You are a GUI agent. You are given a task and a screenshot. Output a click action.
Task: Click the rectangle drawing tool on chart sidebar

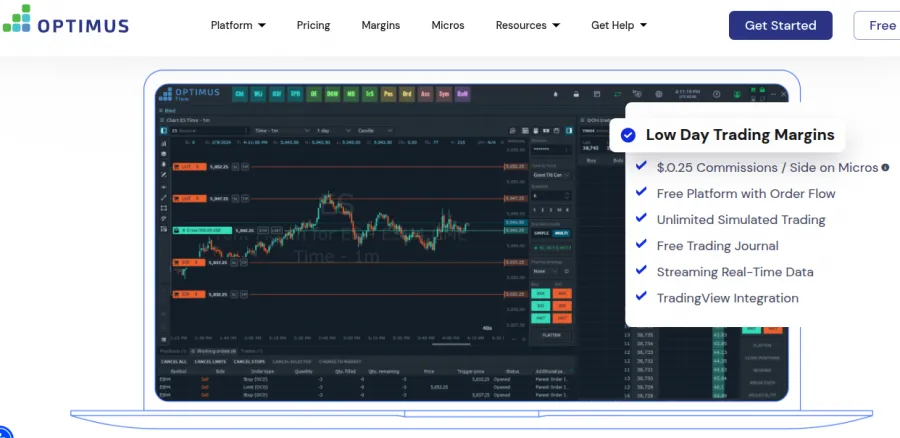click(164, 208)
